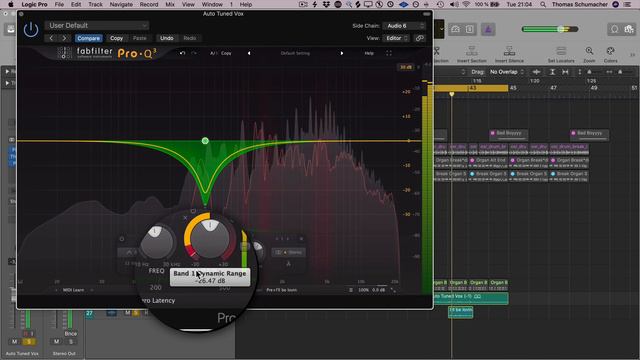Click the Zoom toolbar icon
Viewport: 640px width, 360px height.
(589, 54)
